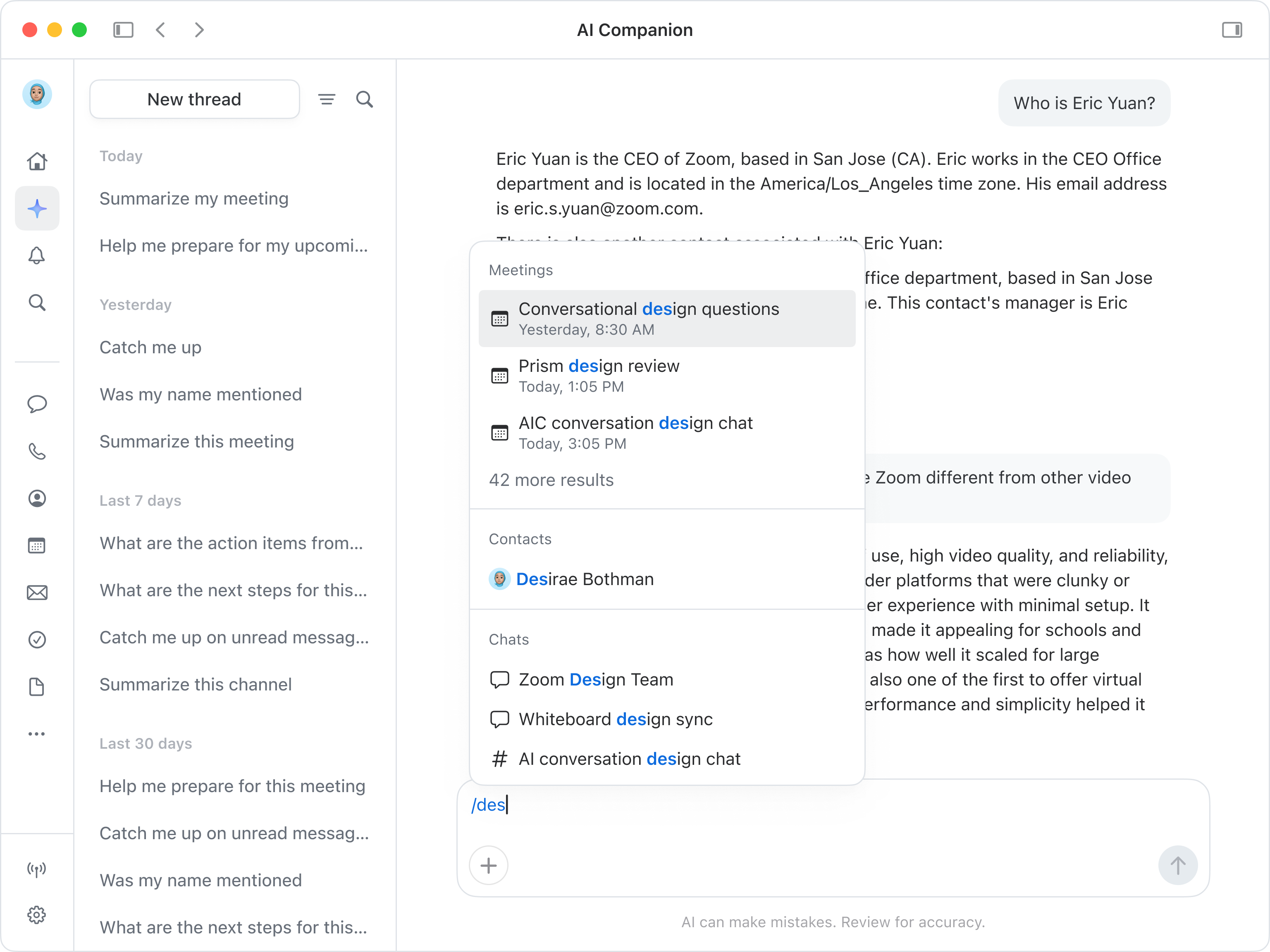
Task: Expand 42 more meeting results
Action: coord(551,480)
